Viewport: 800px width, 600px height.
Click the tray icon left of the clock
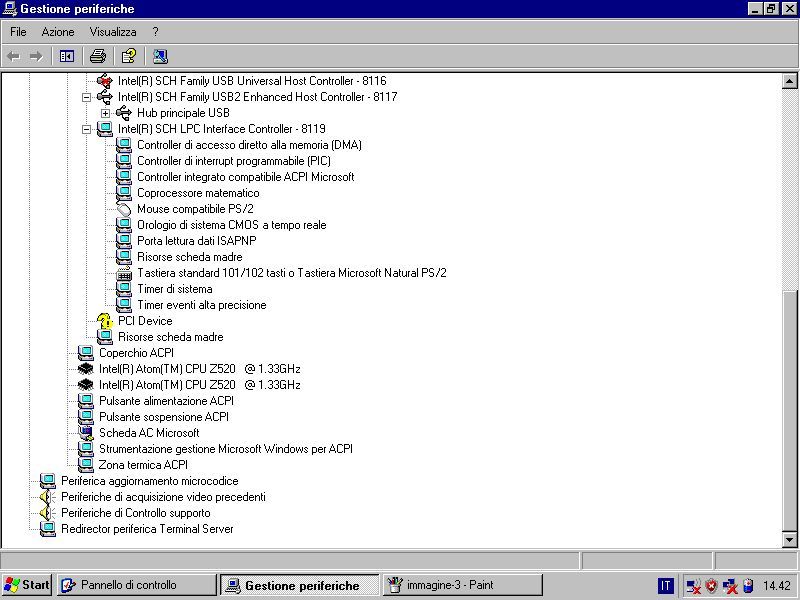point(748,586)
